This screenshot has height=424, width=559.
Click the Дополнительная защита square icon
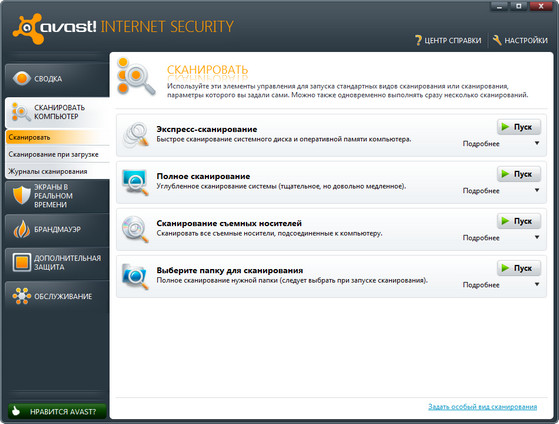tap(22, 262)
